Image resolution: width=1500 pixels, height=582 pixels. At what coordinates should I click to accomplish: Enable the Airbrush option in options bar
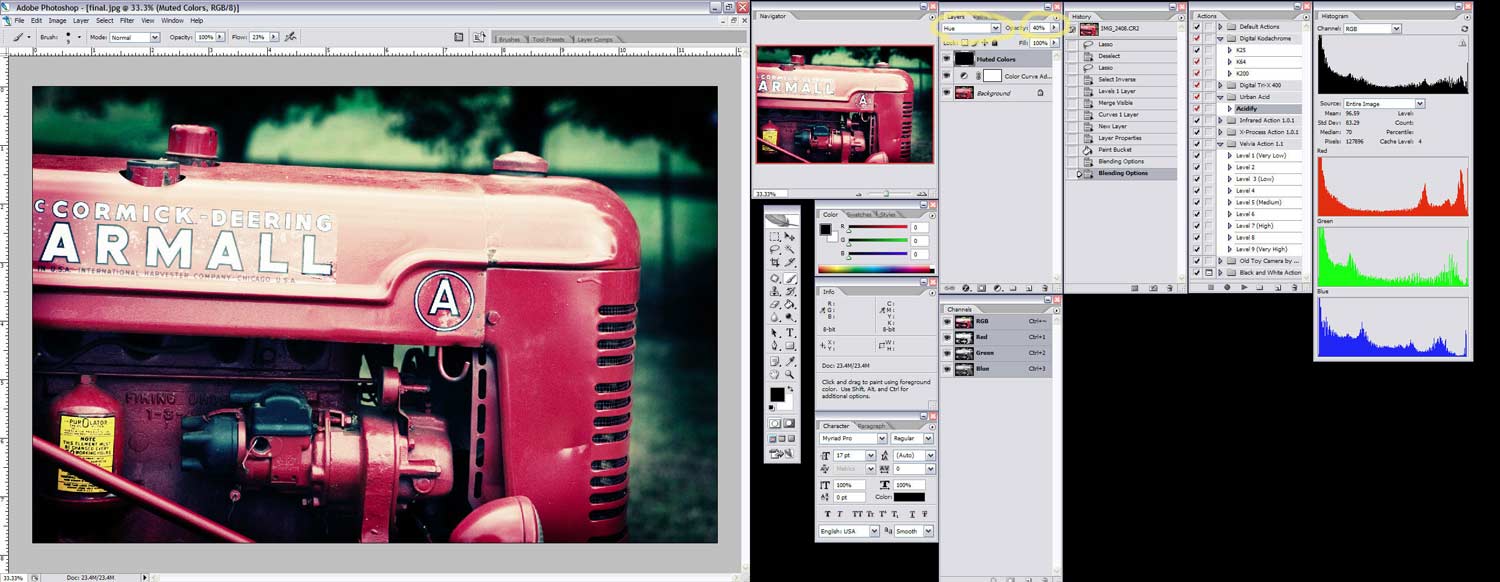[290, 37]
